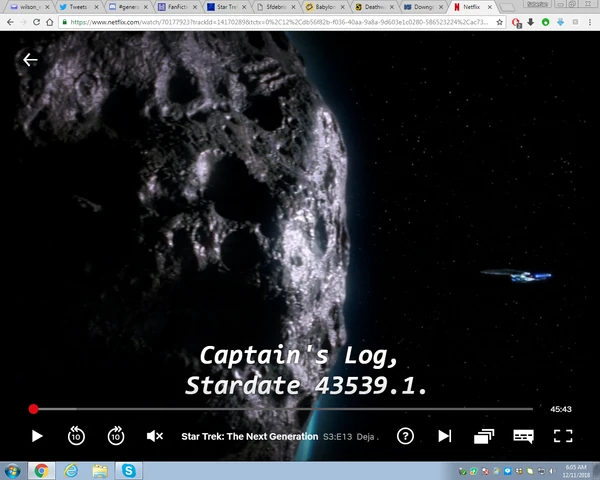Open audio and subtitles options

[x=523, y=436]
